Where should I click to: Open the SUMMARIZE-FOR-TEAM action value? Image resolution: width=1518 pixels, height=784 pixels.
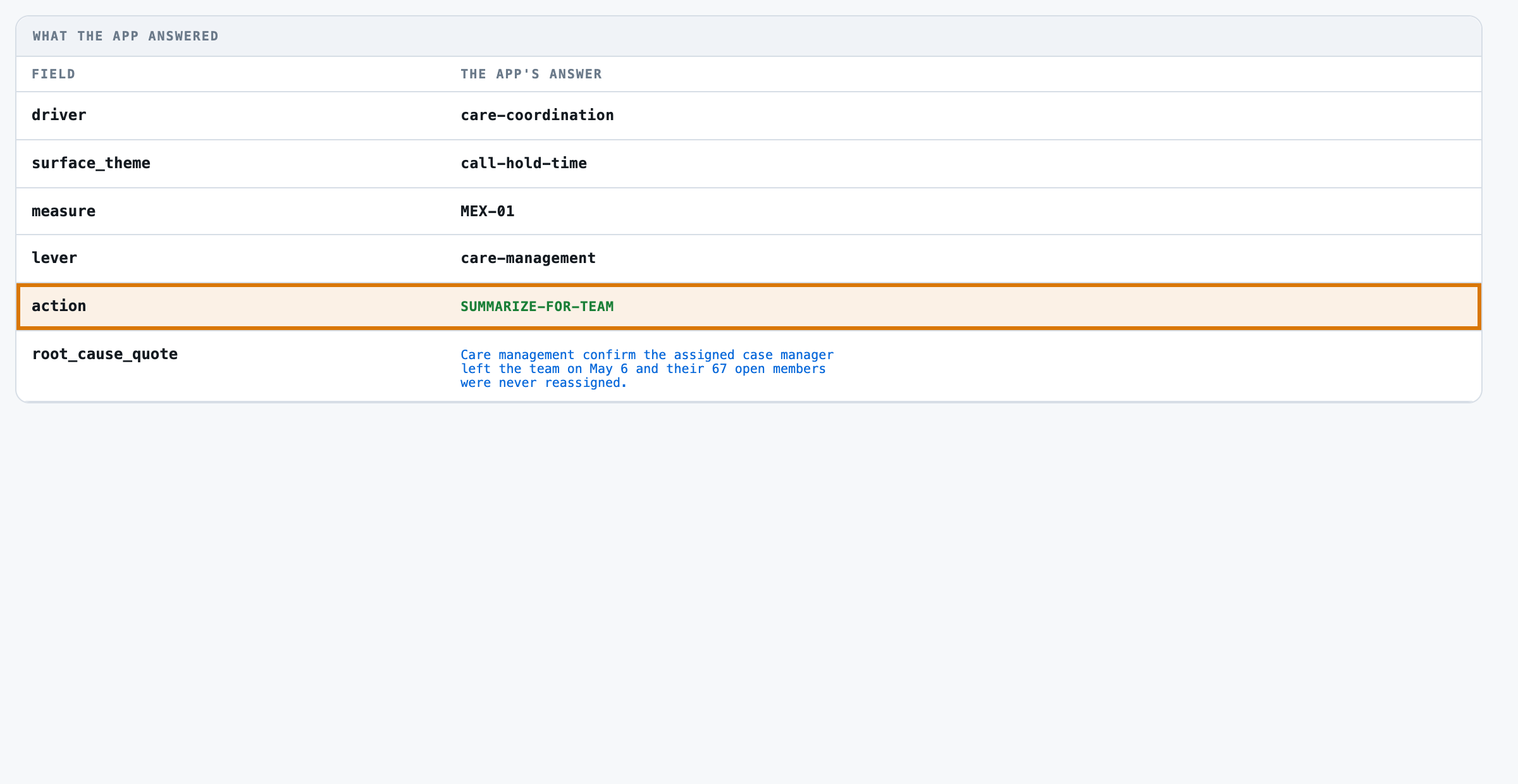(537, 307)
